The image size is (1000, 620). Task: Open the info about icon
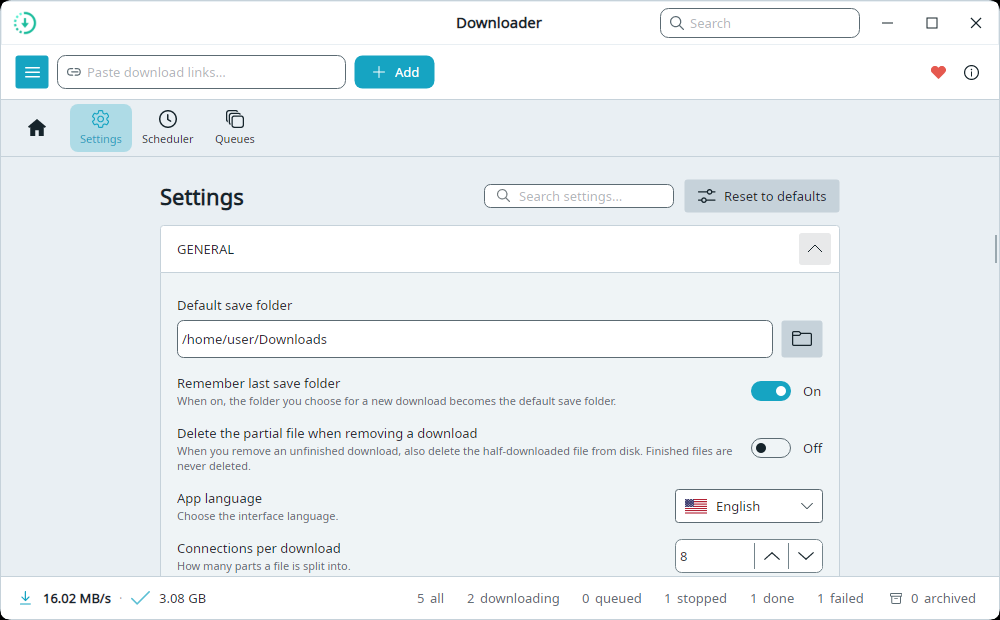pos(971,72)
